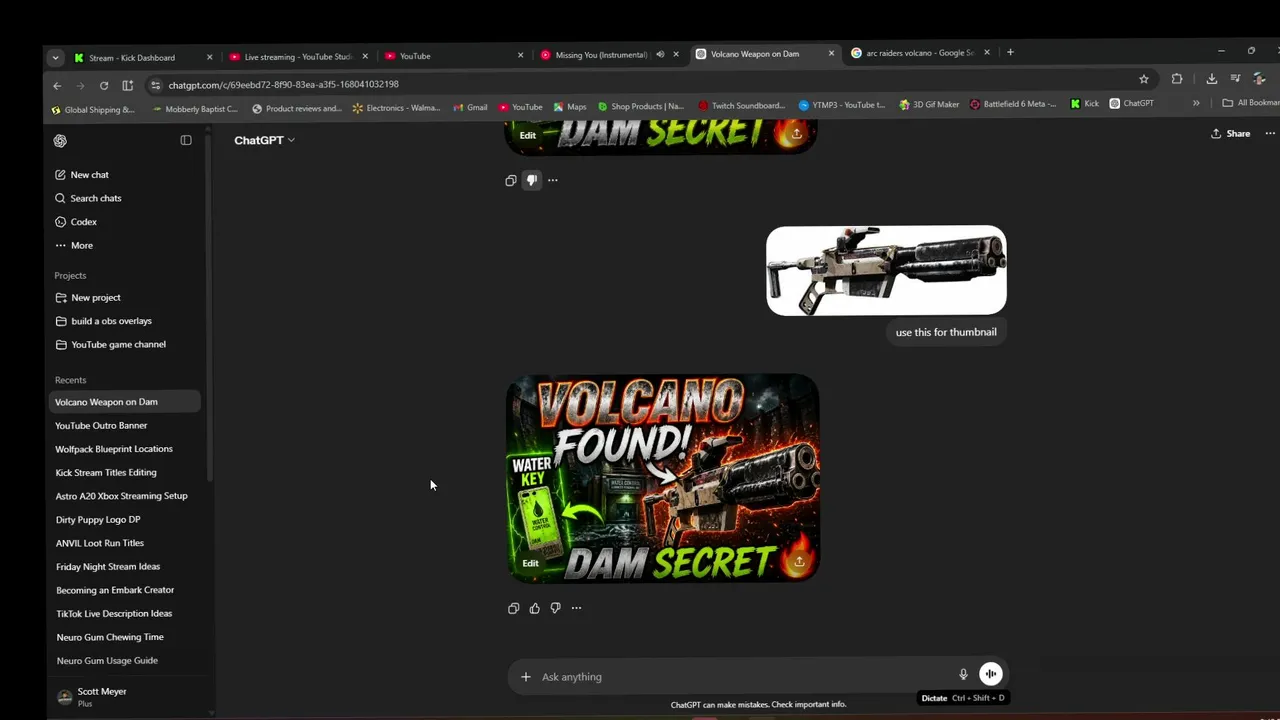Viewport: 1280px width, 720px height.
Task: Switch to the YouTube browser tab
Action: click(x=454, y=56)
